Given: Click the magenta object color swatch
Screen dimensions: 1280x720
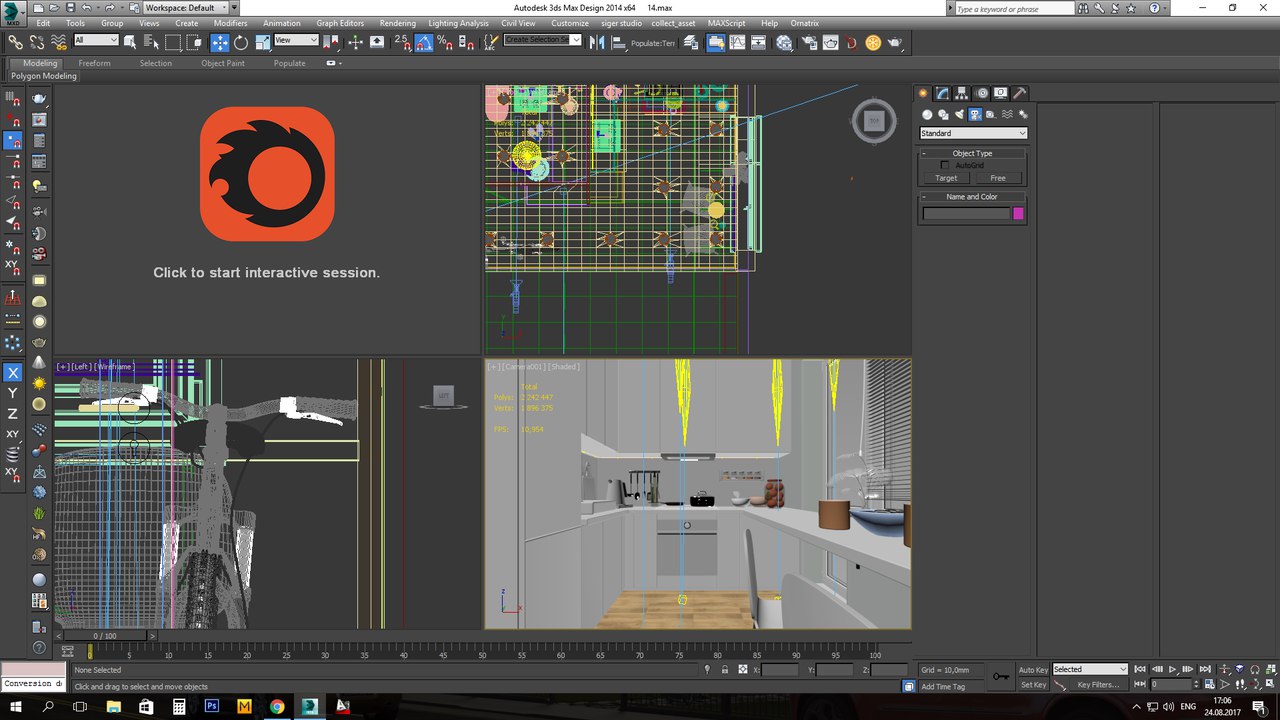Looking at the screenshot, I should coord(1019,213).
